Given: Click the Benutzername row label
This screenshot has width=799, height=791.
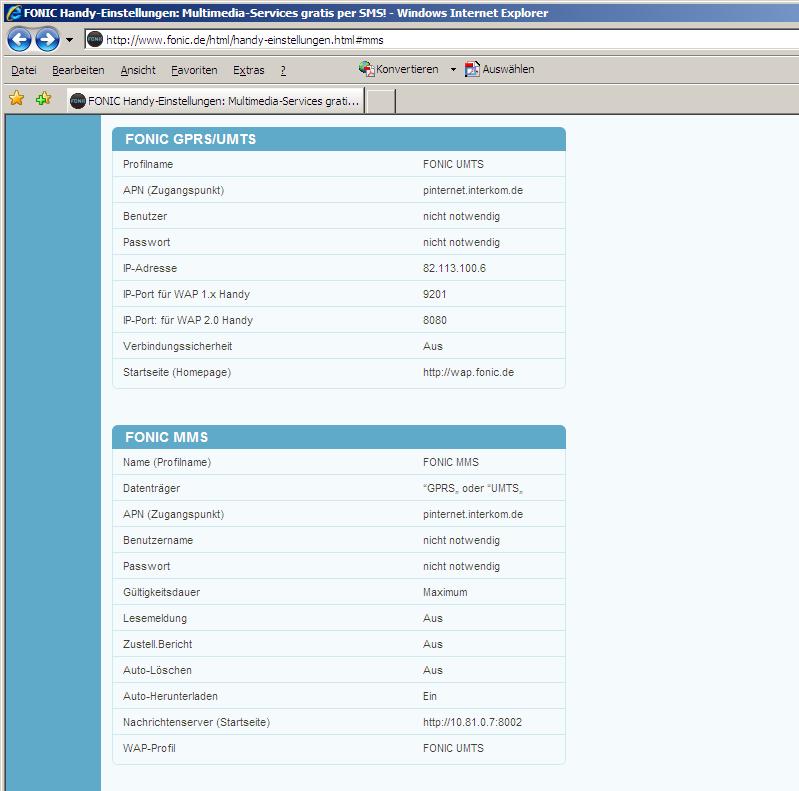Looking at the screenshot, I should pos(158,540).
